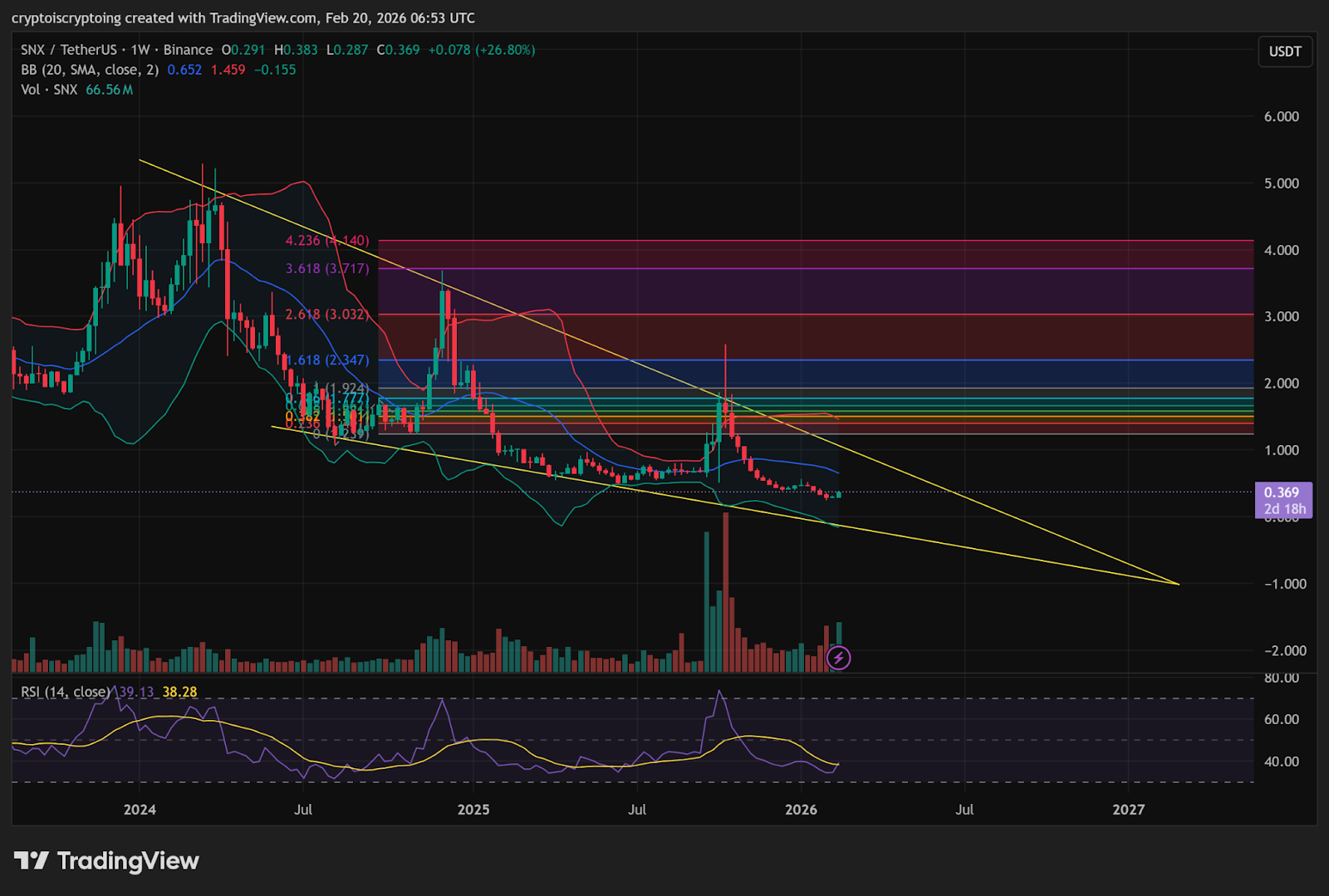Select the 4.236 (4.140) Fibonacci level label
Screen dimensions: 1329x896
[x=326, y=241]
